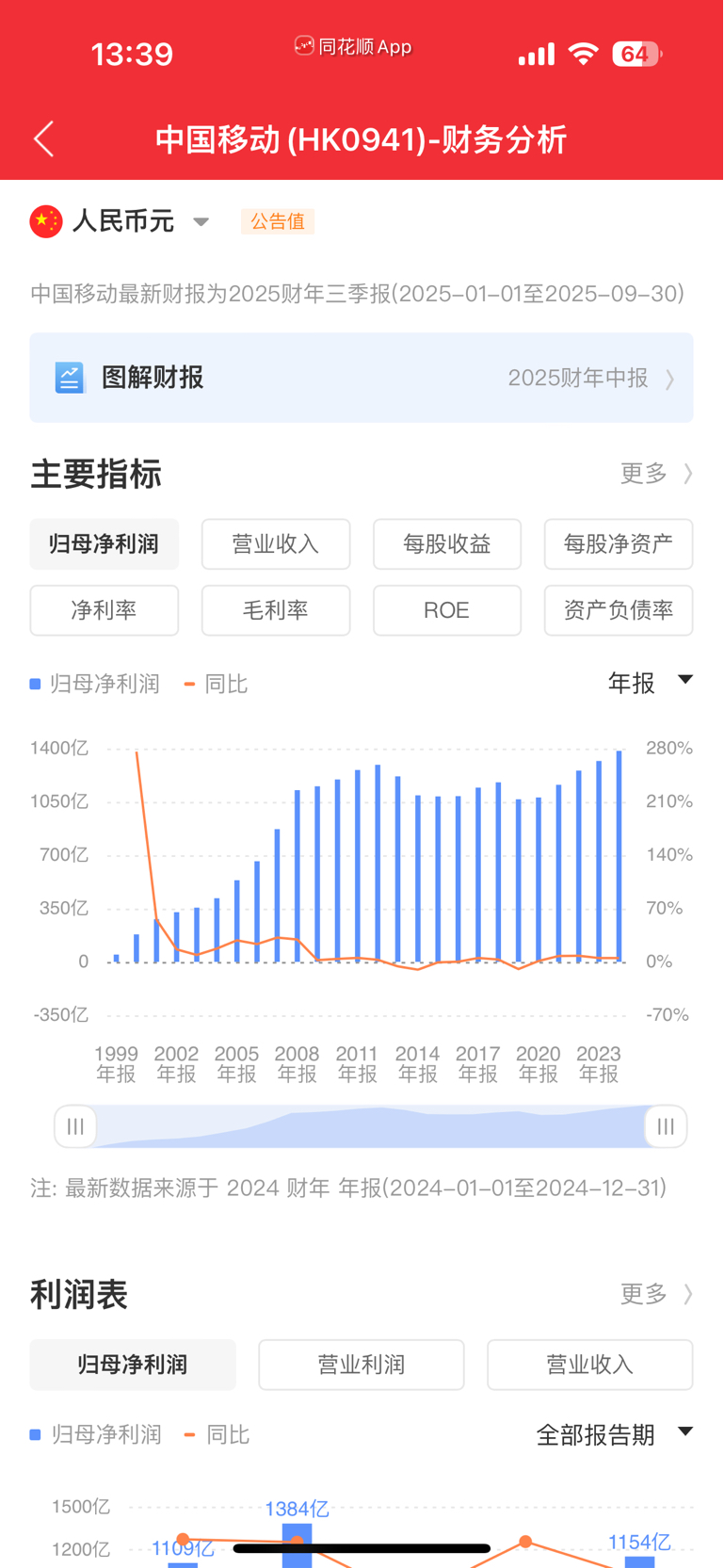The height and width of the screenshot is (1568, 724).
Task: Tap the chevron beside 2025财年中报
Action: coord(670,379)
